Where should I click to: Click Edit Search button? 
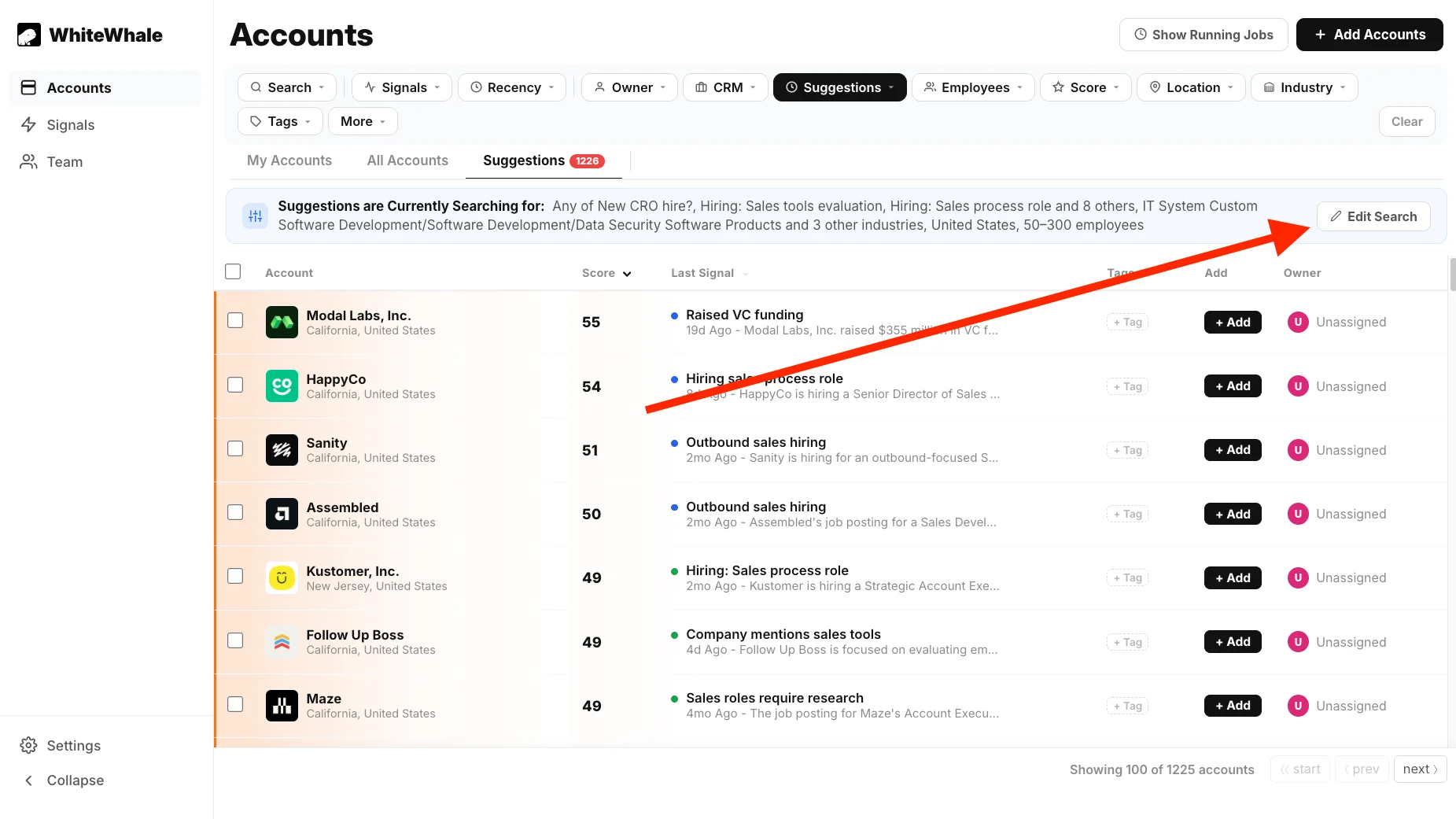click(1373, 216)
